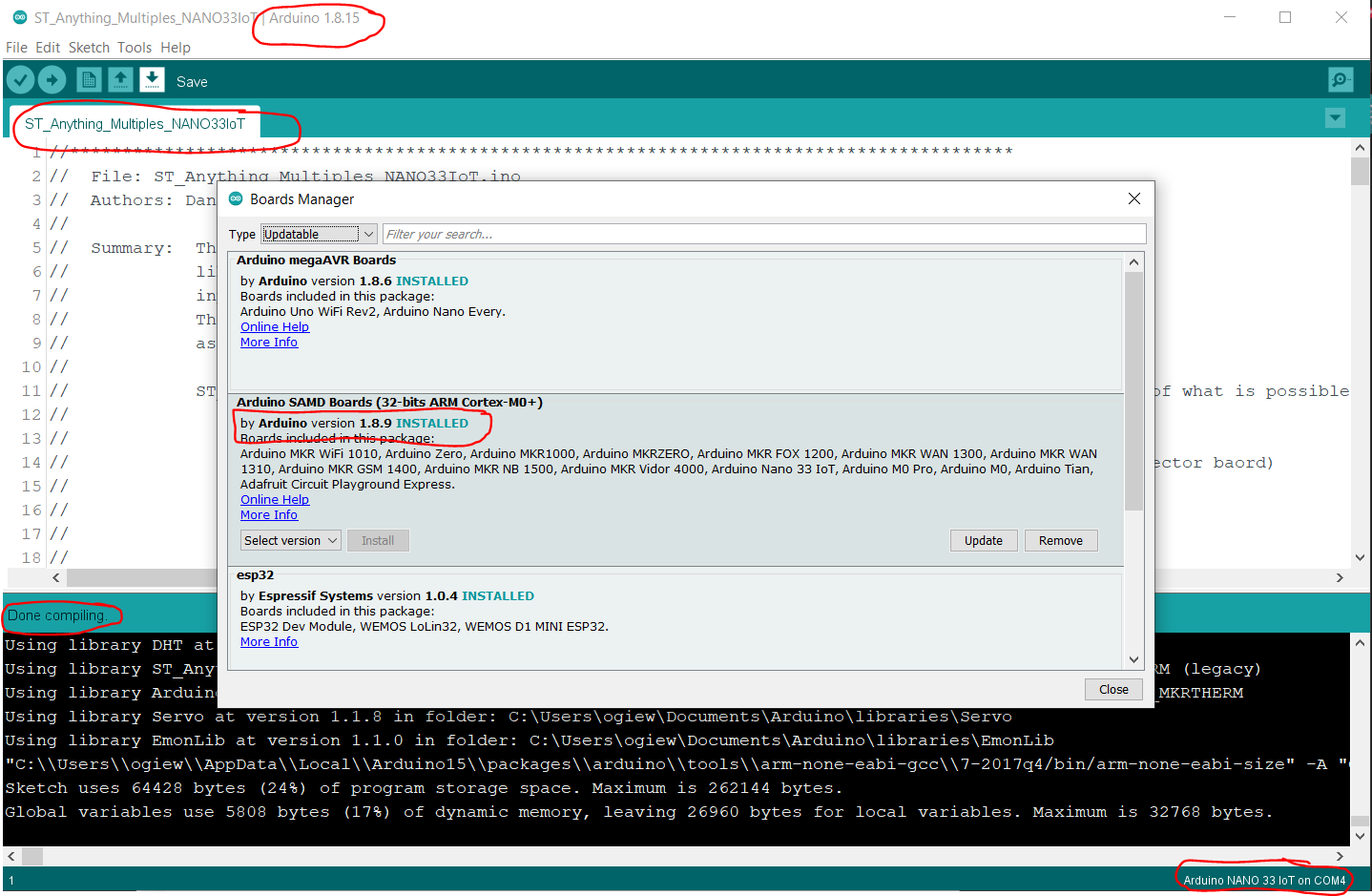Select the ST_Anything_Multiples_NANO33IoT tab
Screen dimensions: 1372x896
click(x=135, y=124)
